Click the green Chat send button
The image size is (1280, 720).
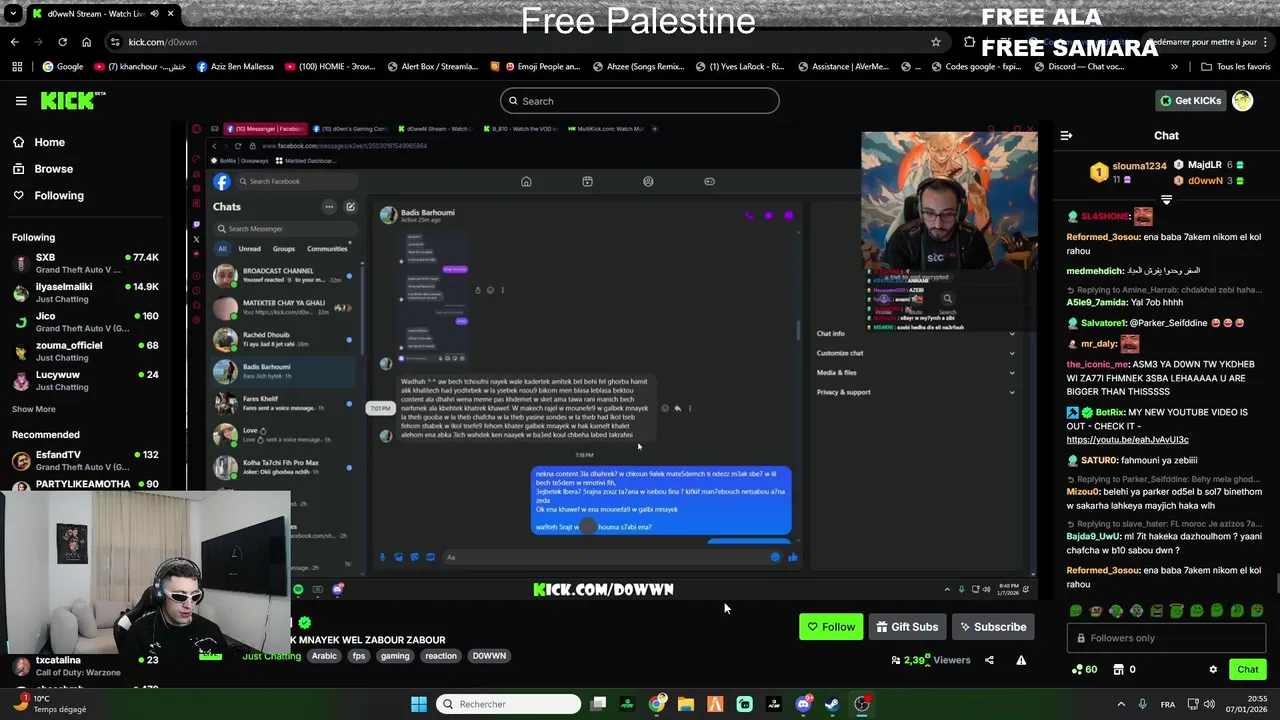pyautogui.click(x=1247, y=670)
